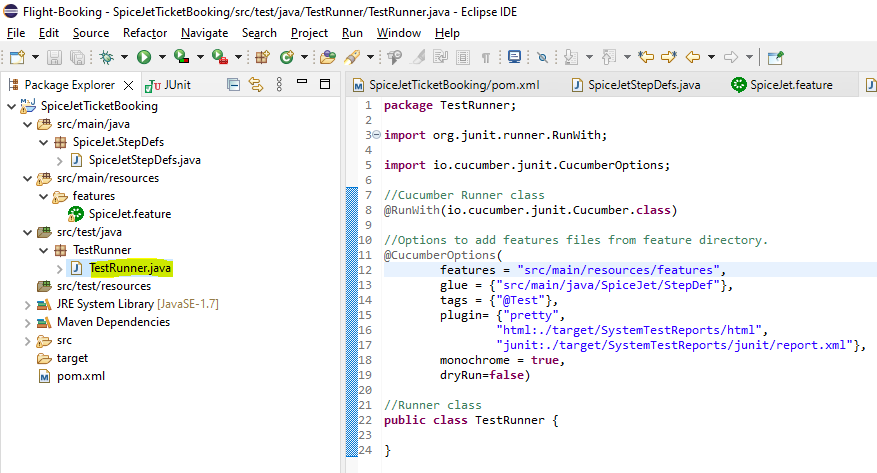
Task: Open the New Java Class dropdown arrow
Action: [304, 57]
